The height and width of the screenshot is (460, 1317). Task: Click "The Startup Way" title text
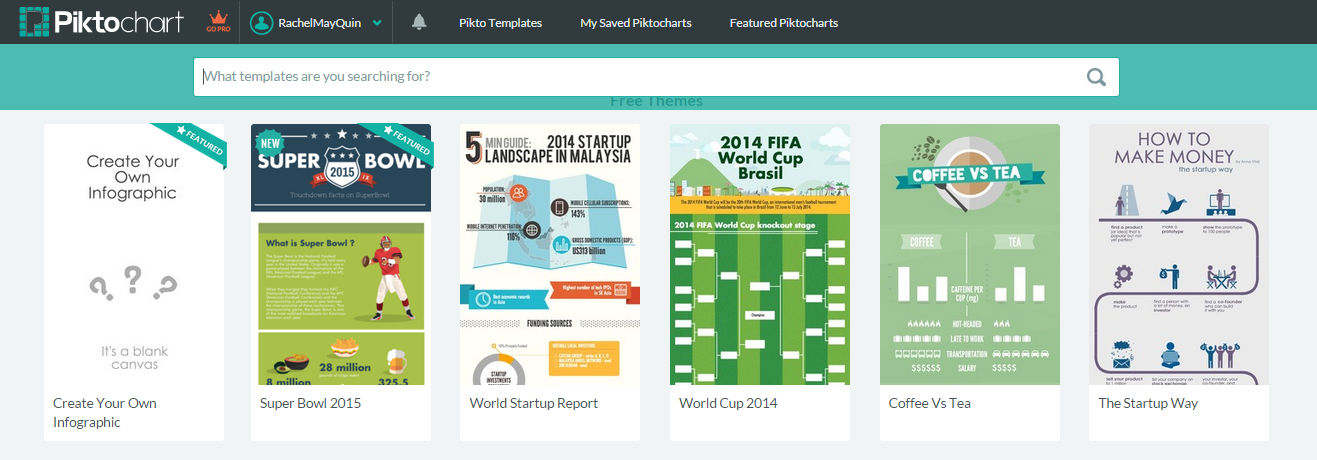coord(1148,403)
